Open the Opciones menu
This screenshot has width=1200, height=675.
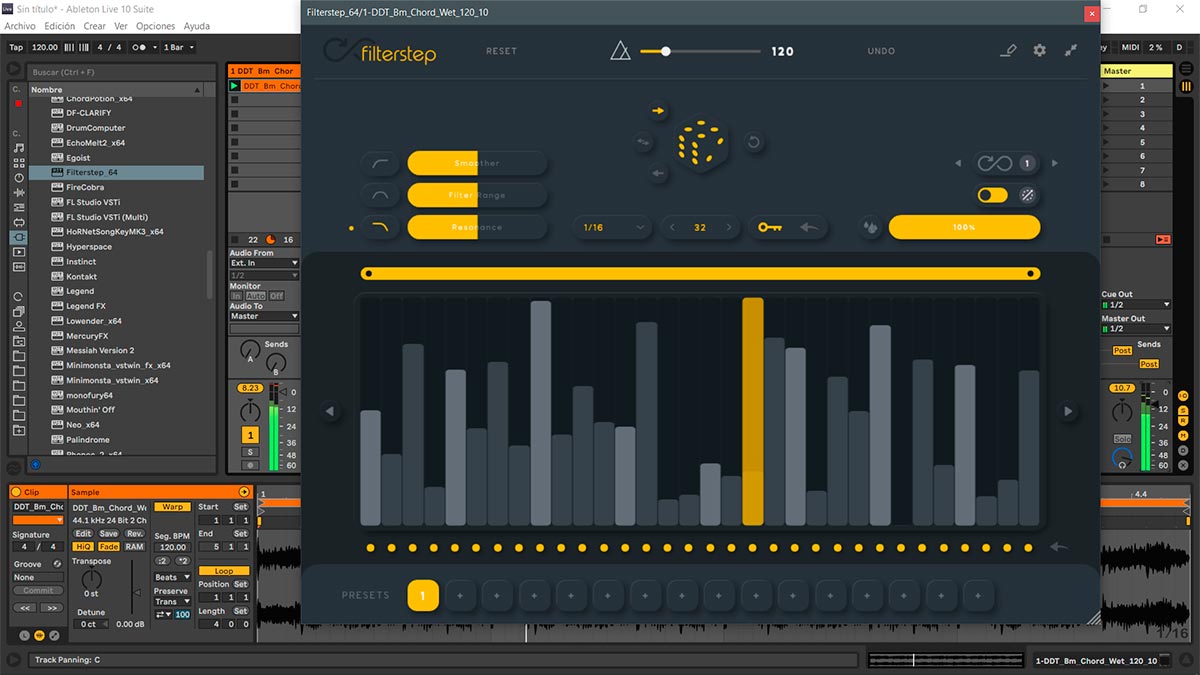(155, 26)
